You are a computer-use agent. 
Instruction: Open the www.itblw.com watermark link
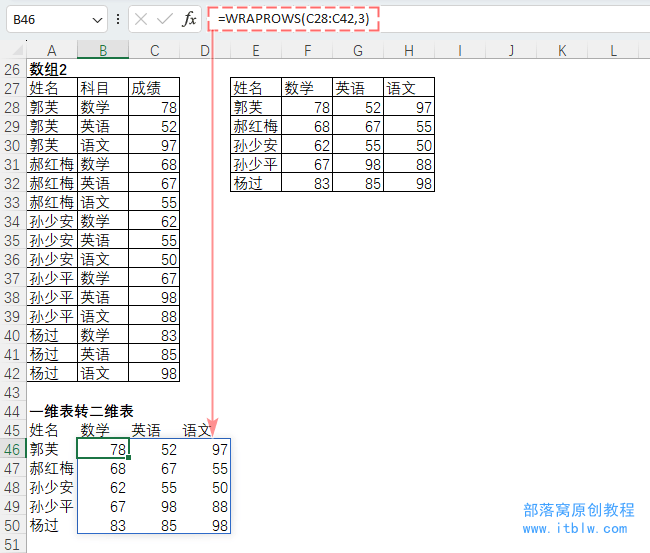575,528
